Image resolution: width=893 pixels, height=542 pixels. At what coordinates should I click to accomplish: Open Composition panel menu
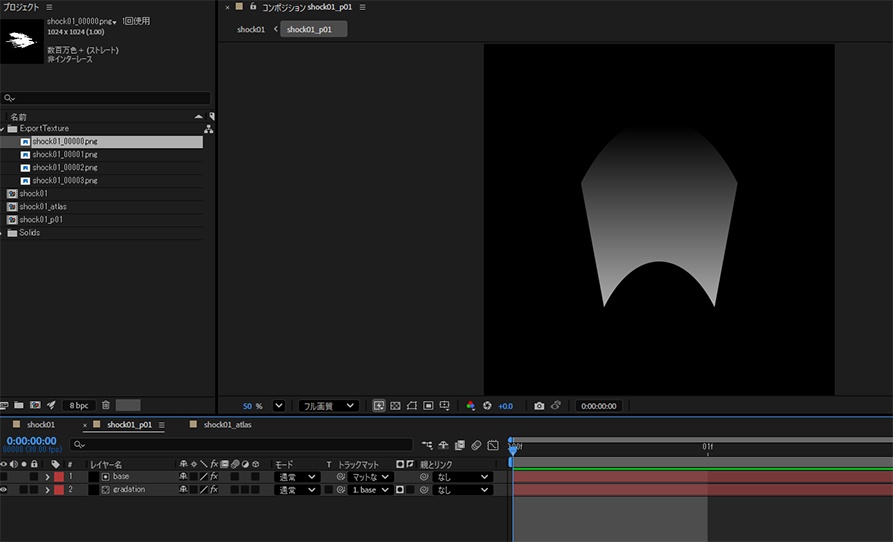pos(362,7)
